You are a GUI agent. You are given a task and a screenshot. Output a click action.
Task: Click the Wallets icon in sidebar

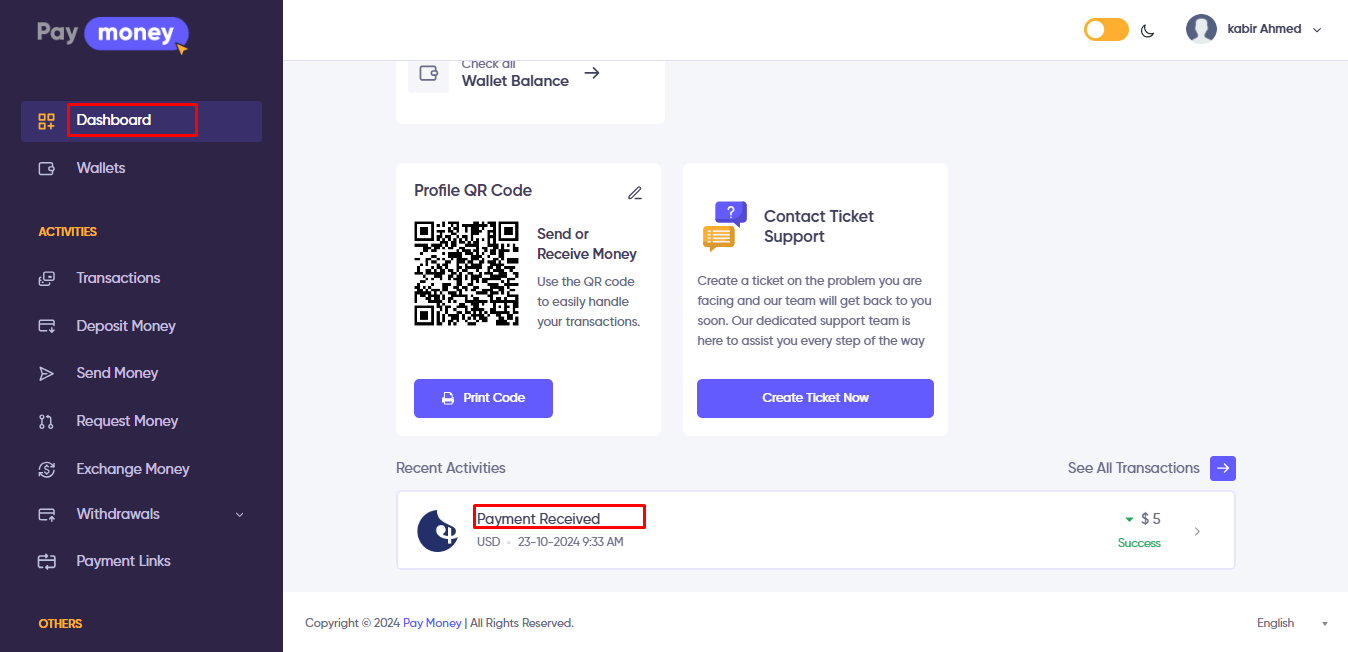point(46,168)
